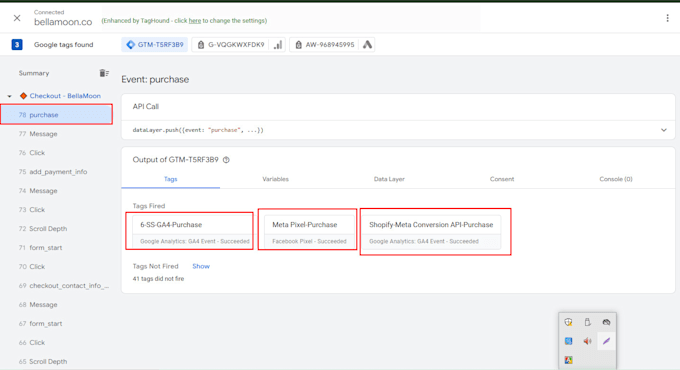Click the blue square app tray icon
The width and height of the screenshot is (680, 370).
pos(569,341)
